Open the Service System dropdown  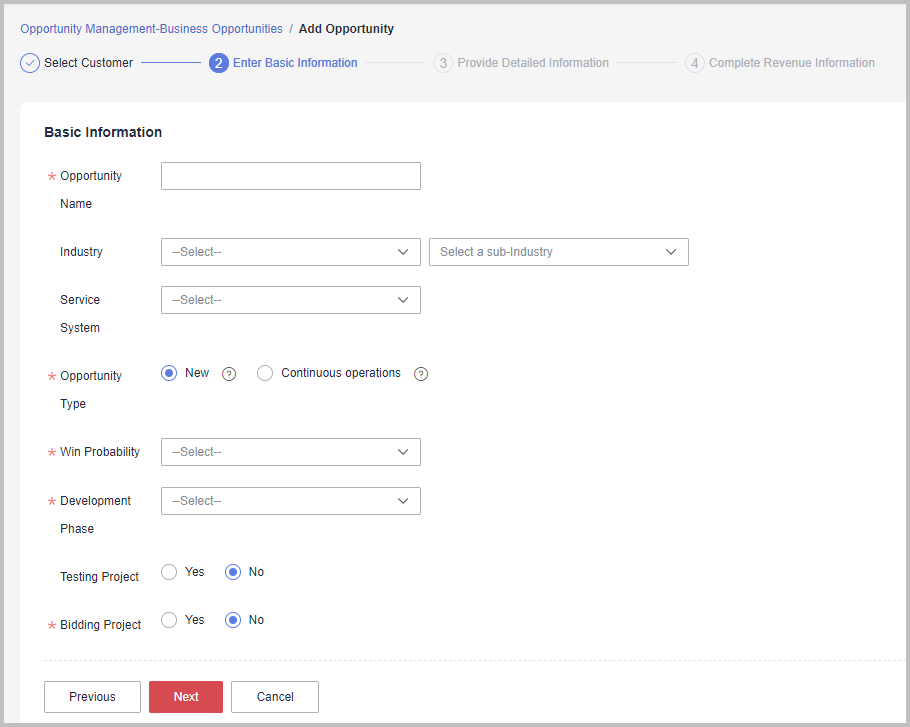(290, 300)
